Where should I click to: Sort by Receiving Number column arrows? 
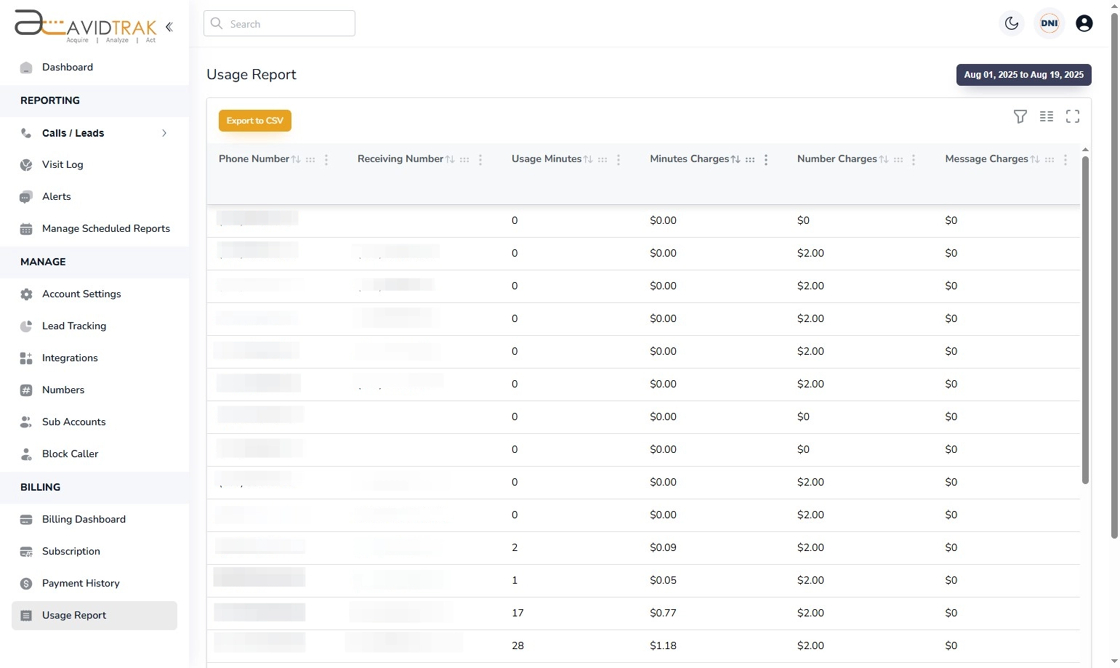(x=450, y=159)
